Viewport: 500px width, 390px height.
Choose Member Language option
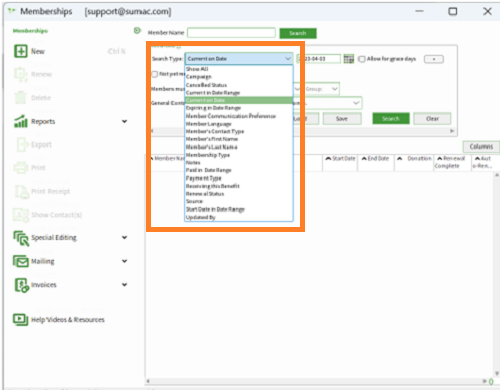[239, 124]
